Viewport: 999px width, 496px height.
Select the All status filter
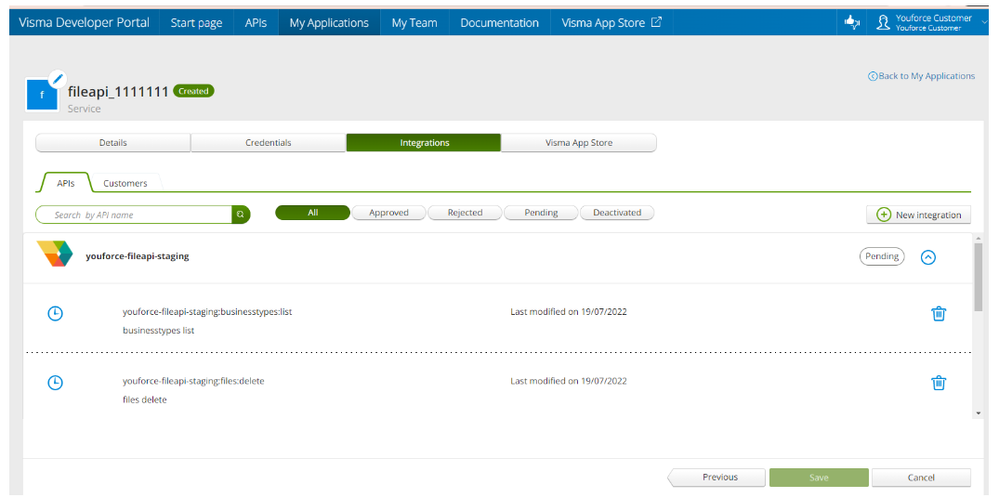tap(313, 213)
